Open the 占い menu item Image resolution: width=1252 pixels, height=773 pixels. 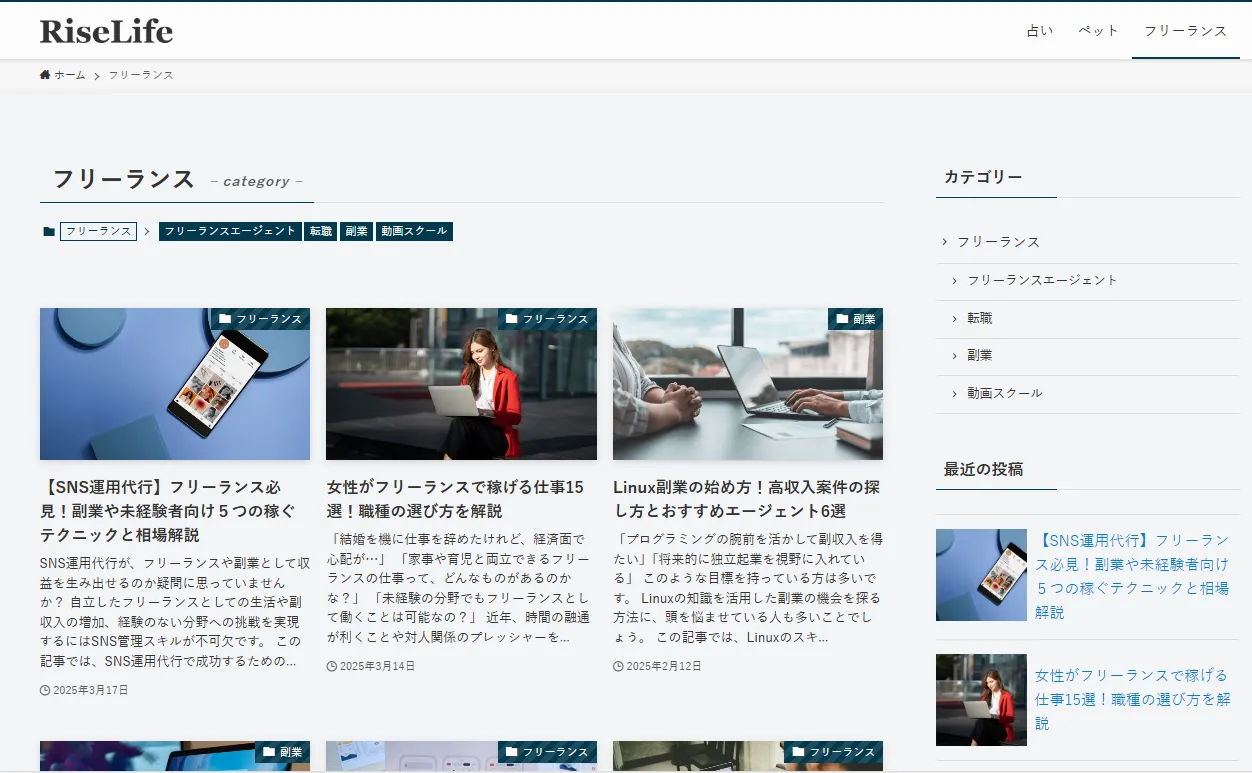[x=1040, y=31]
